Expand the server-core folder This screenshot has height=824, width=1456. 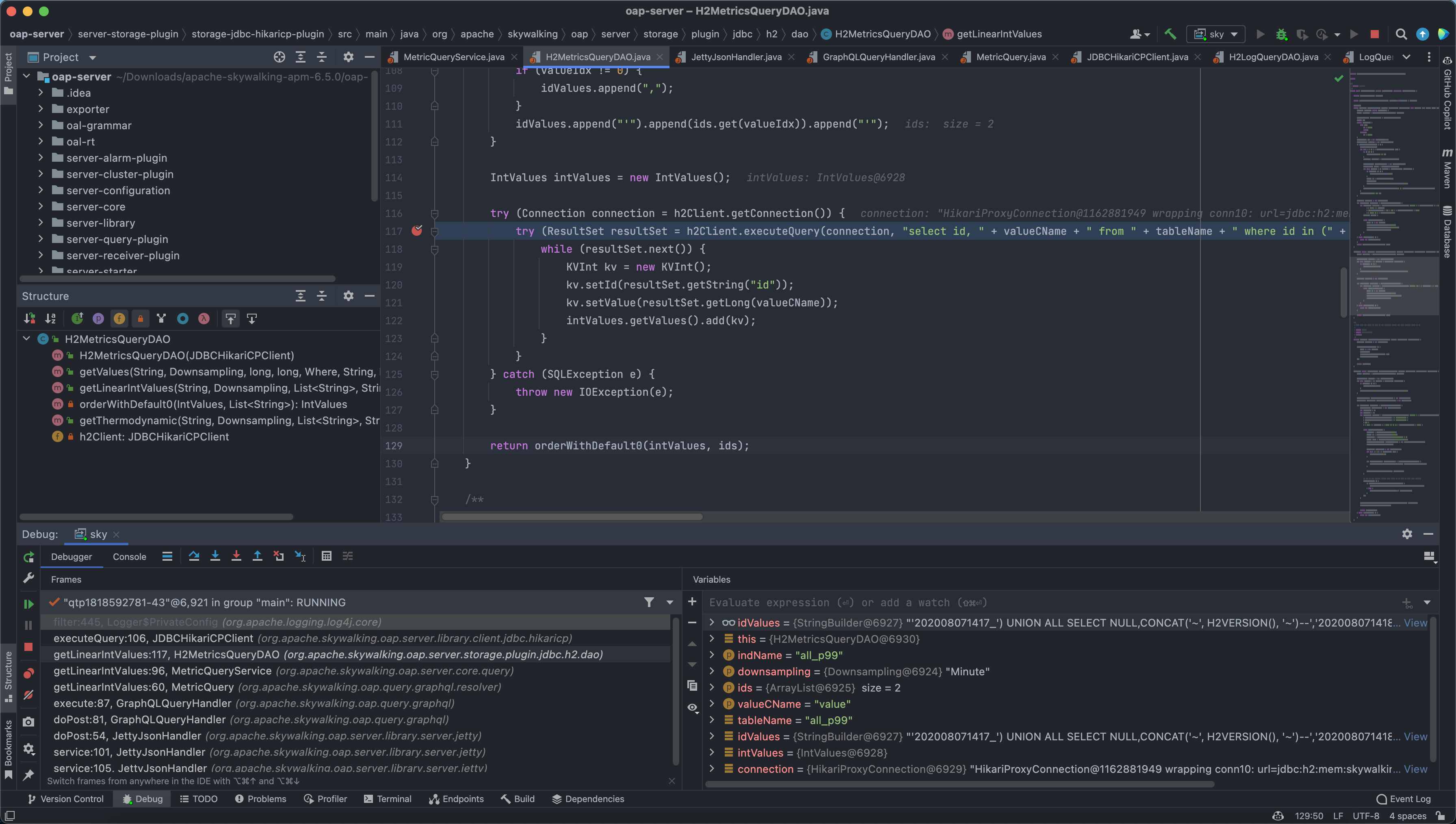41,206
